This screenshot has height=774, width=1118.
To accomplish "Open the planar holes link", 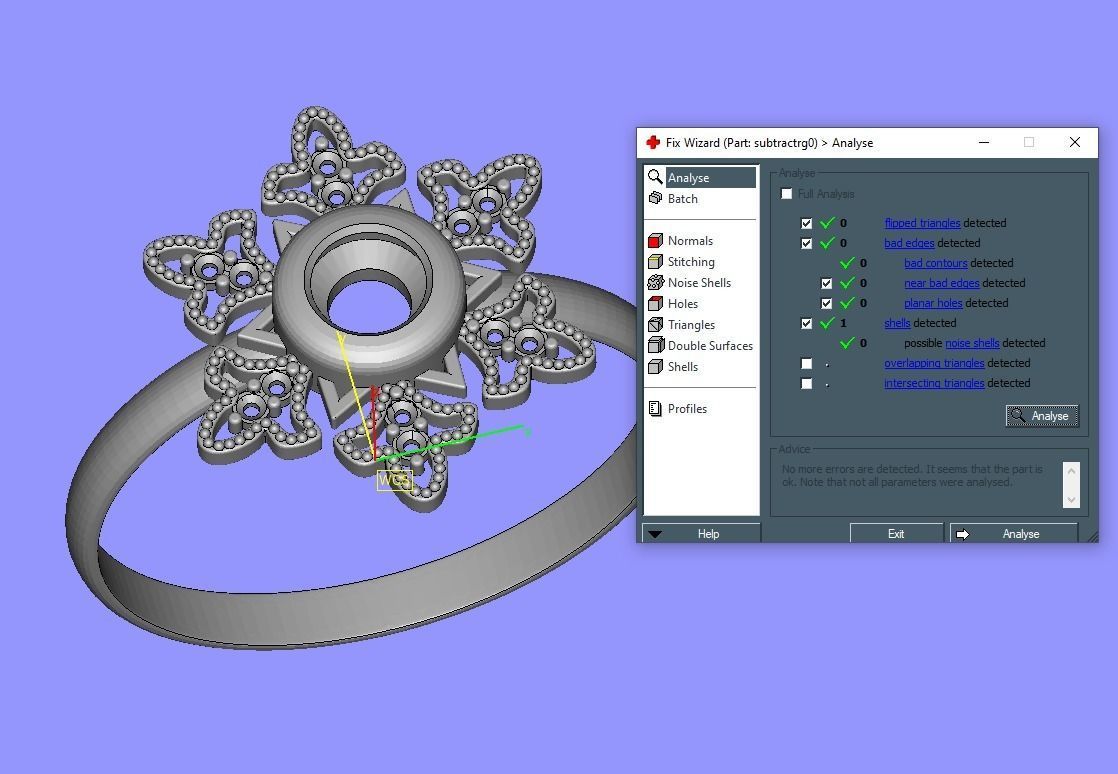I will click(x=933, y=303).
